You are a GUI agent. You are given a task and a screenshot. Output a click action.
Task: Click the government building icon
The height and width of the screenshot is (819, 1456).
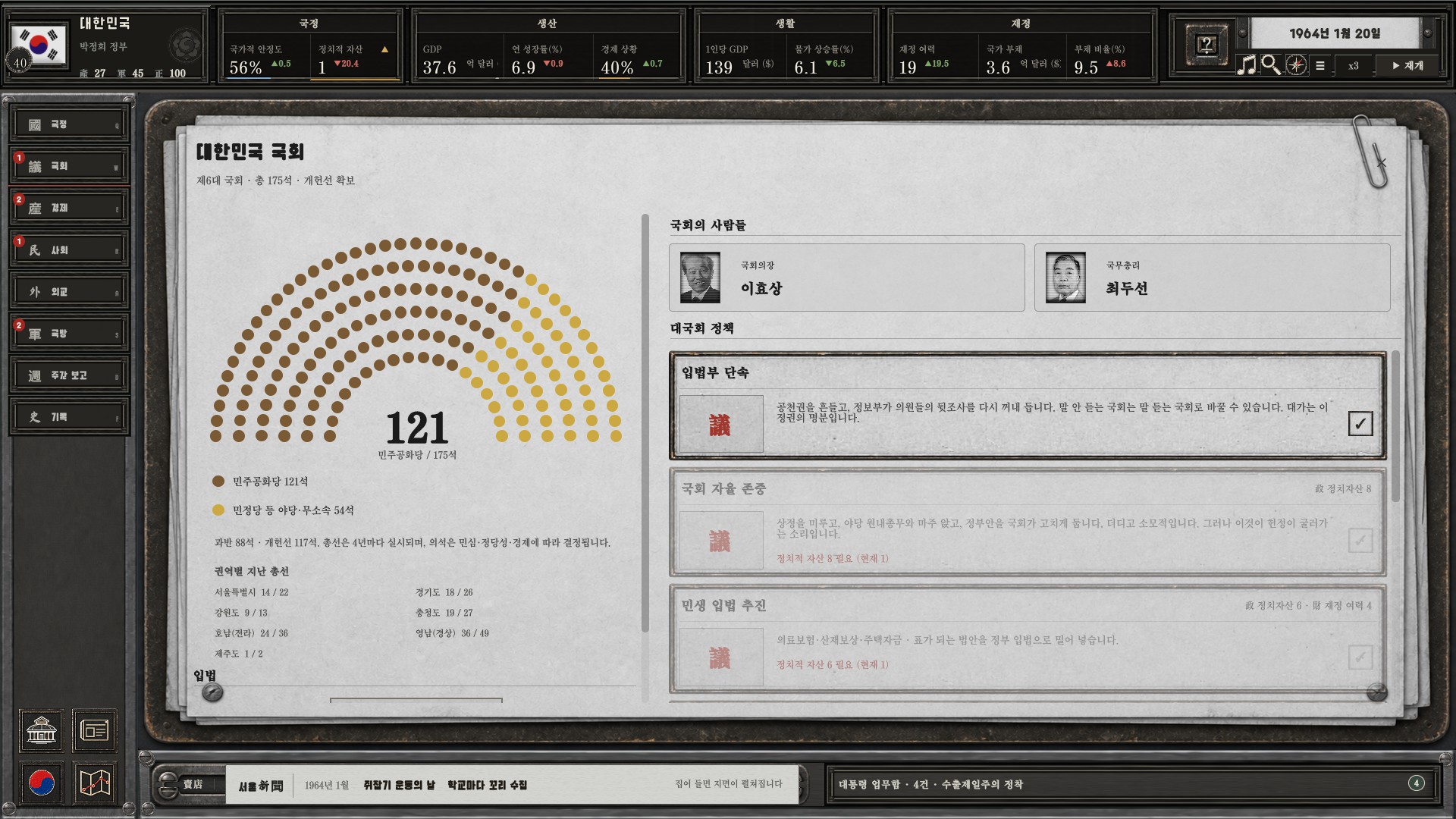[42, 730]
